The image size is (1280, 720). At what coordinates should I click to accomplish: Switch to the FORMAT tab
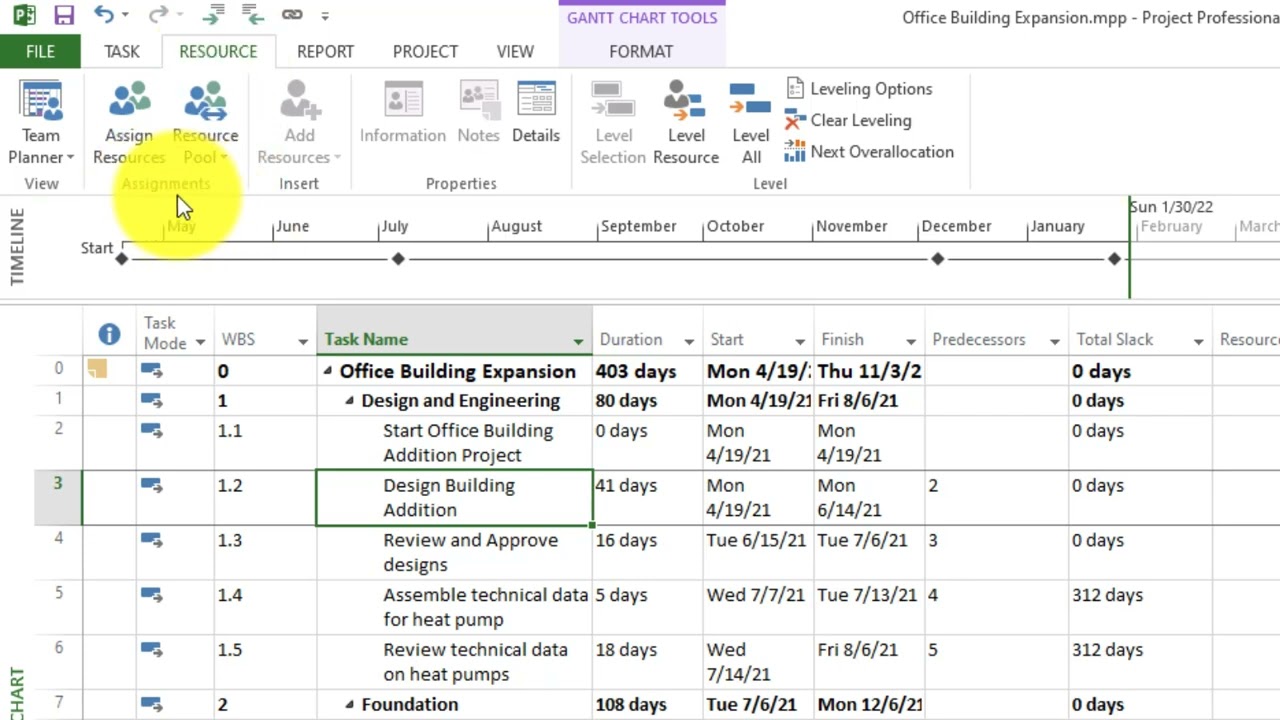coord(641,51)
